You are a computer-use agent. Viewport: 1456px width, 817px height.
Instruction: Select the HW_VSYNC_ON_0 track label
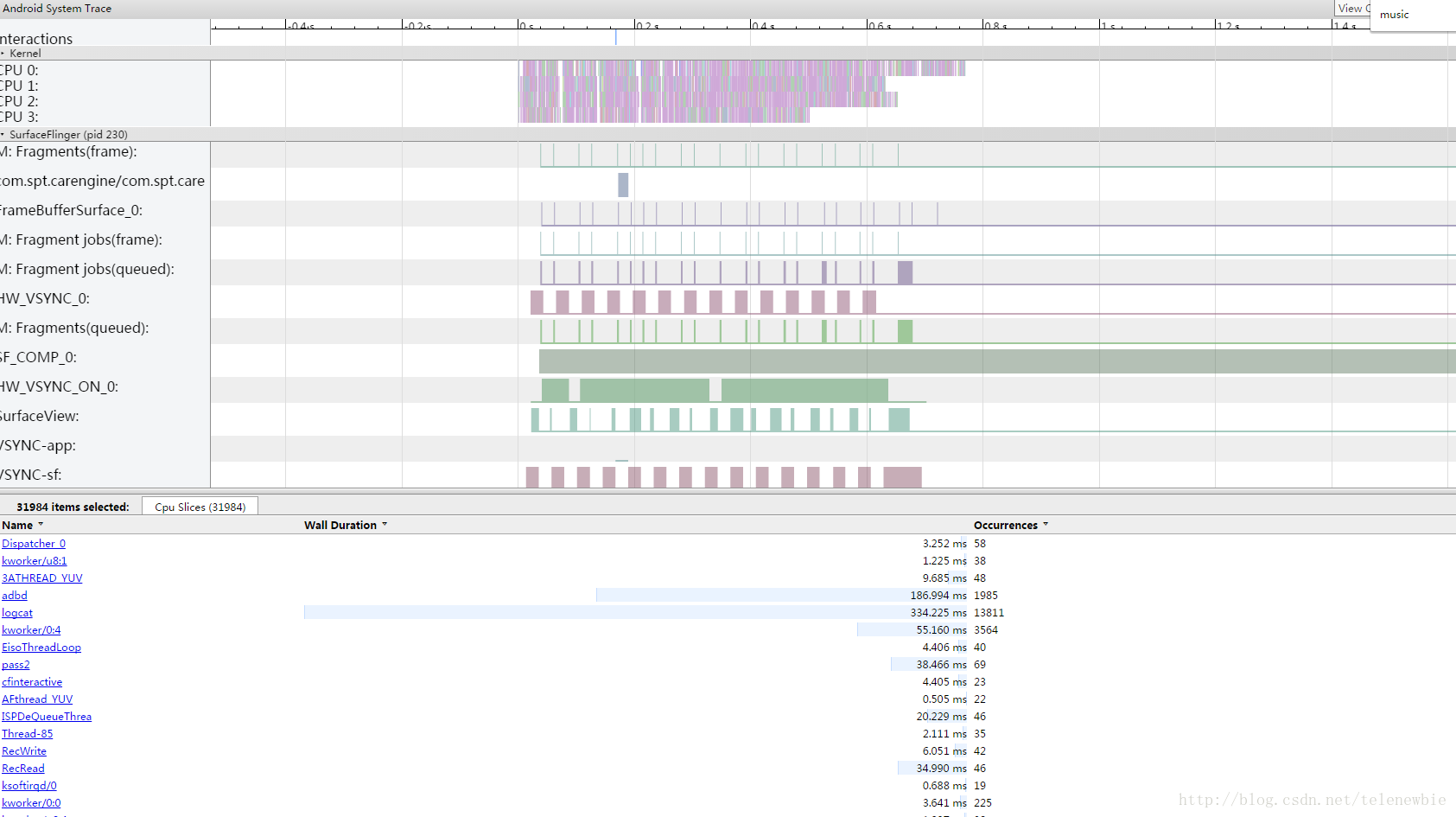[59, 386]
